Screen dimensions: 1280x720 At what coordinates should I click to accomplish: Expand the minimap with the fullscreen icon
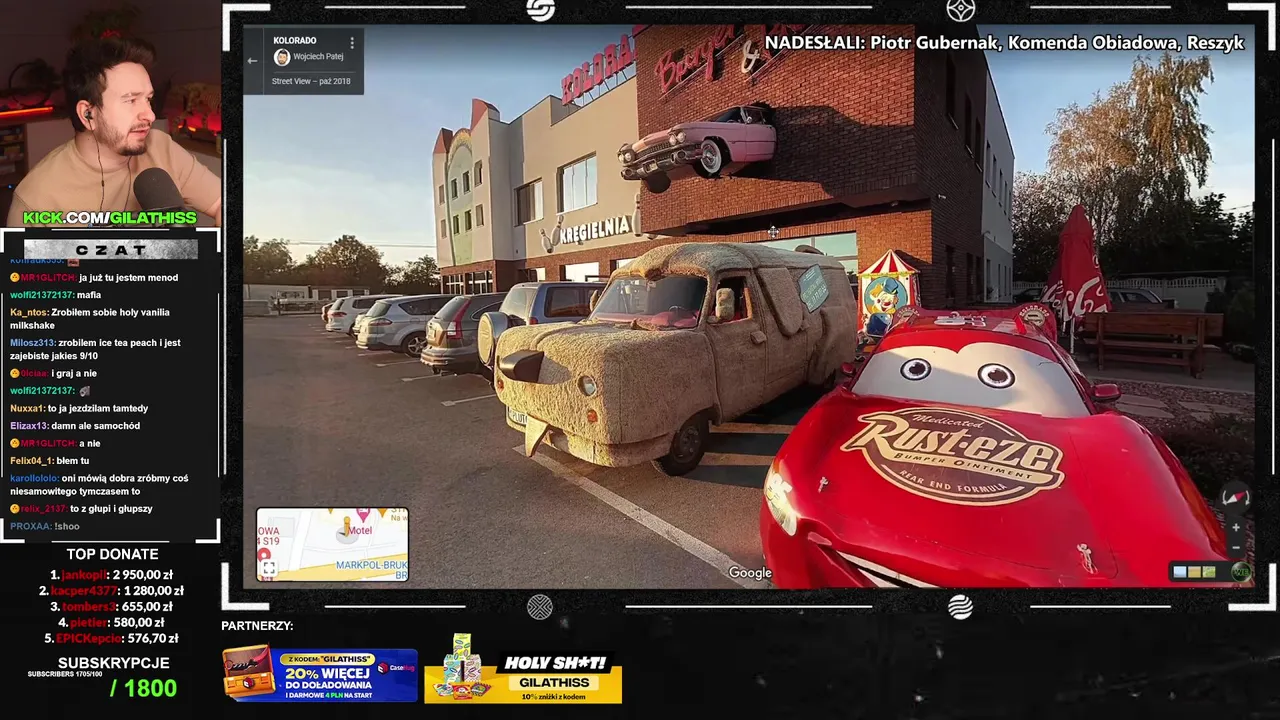[268, 569]
